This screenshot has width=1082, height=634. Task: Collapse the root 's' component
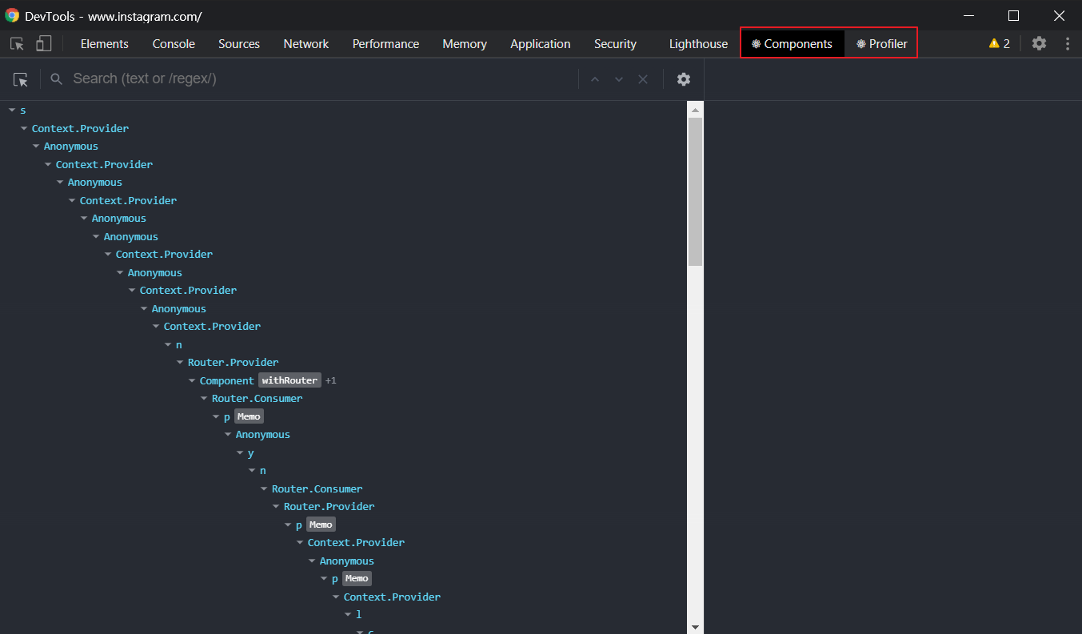(x=12, y=110)
